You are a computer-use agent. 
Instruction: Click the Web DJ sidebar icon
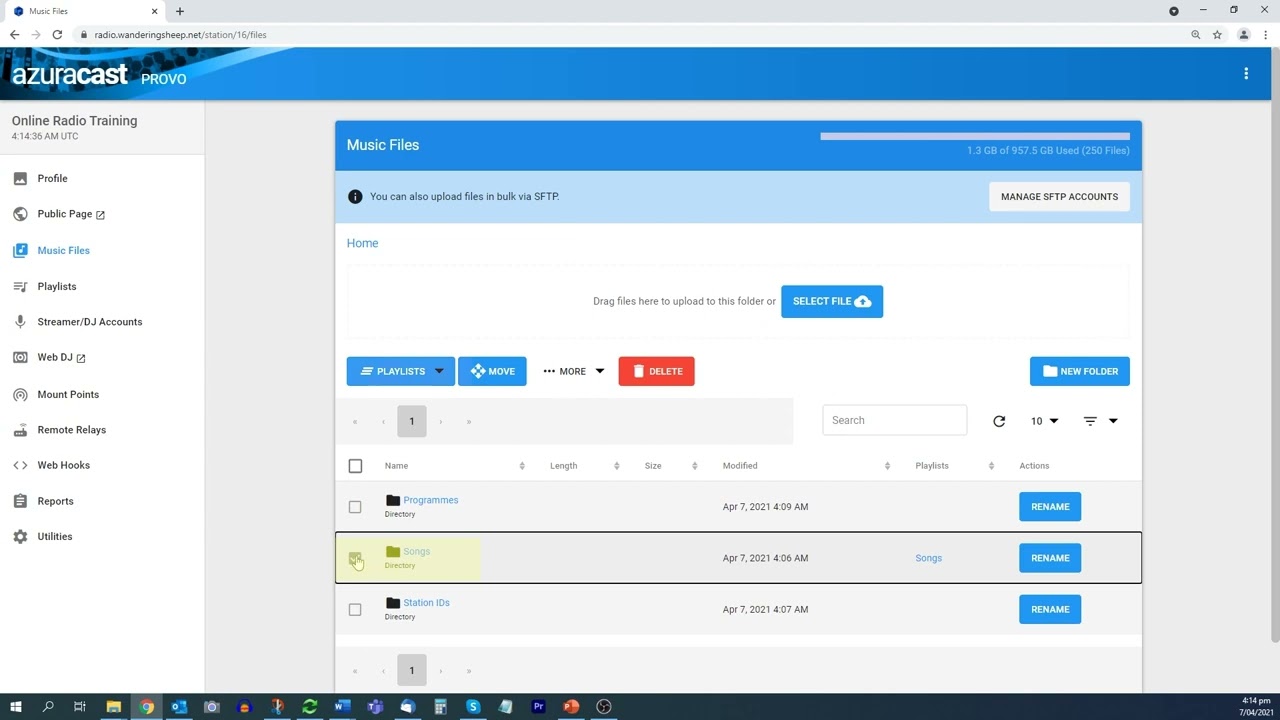(x=20, y=357)
